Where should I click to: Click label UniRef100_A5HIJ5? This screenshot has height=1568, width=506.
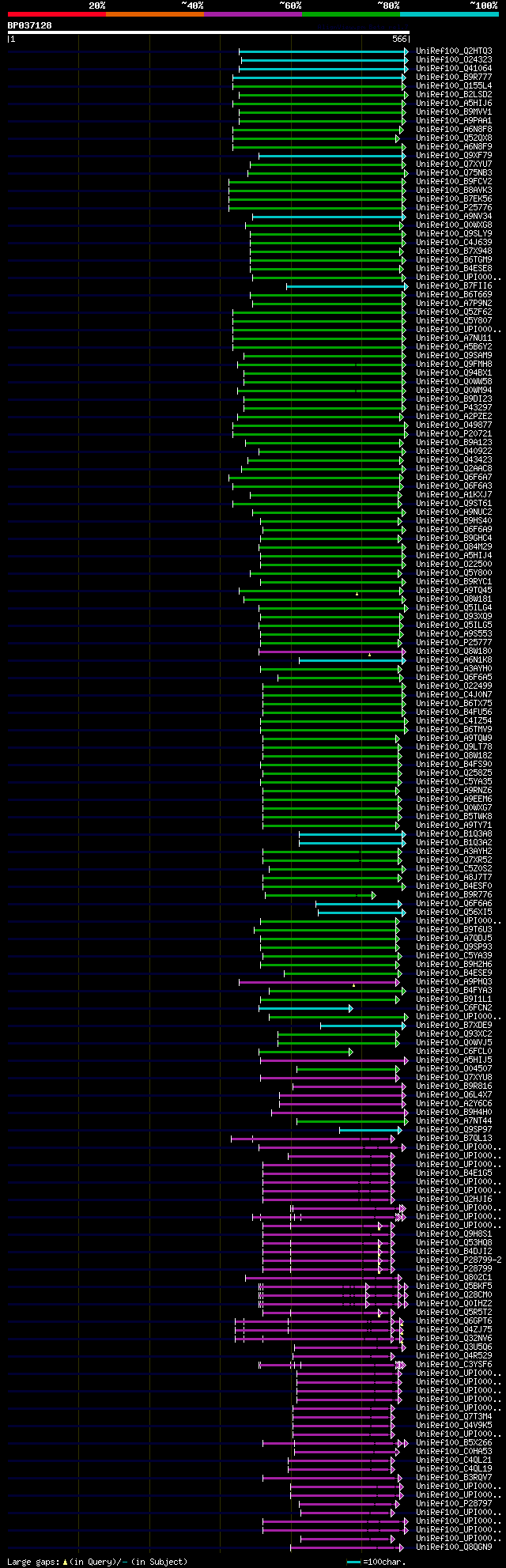coord(454,1060)
